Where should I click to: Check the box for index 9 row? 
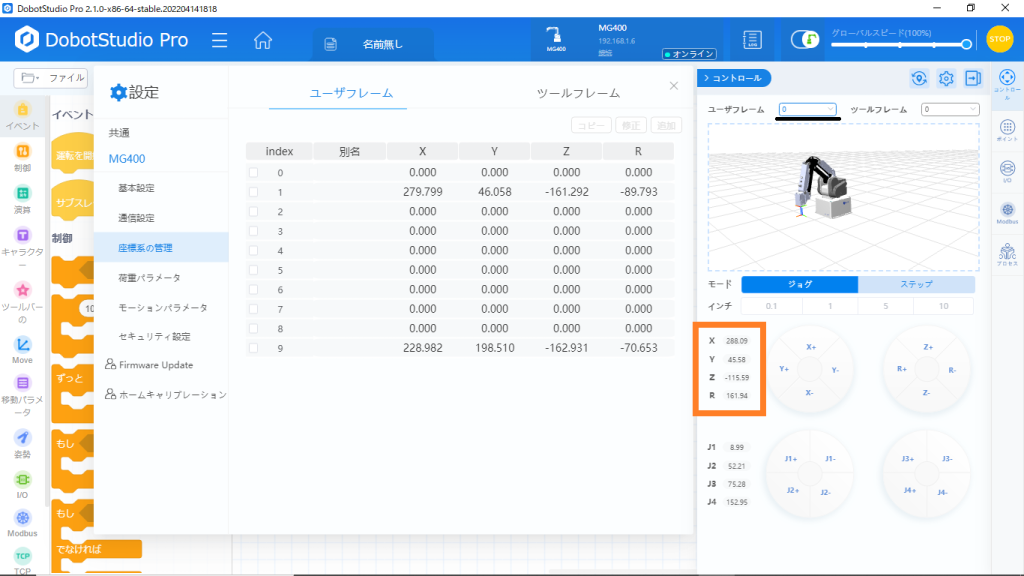[x=253, y=348]
